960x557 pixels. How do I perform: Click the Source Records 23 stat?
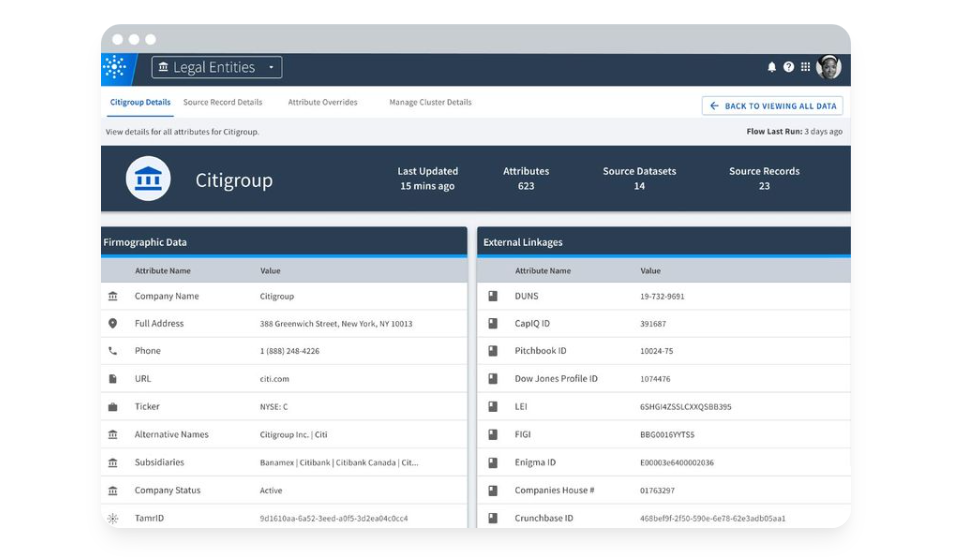point(764,179)
